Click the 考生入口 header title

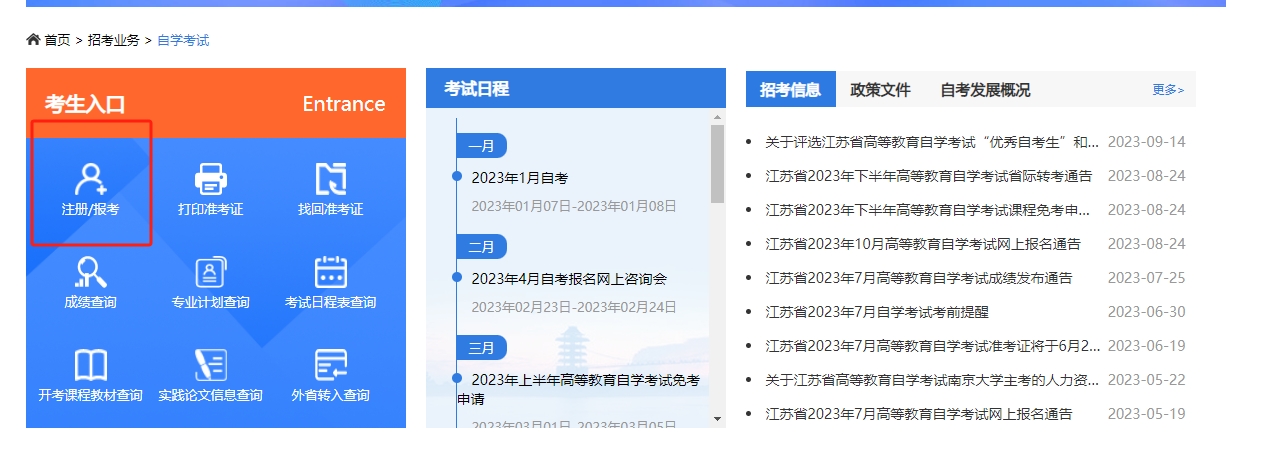(x=85, y=104)
